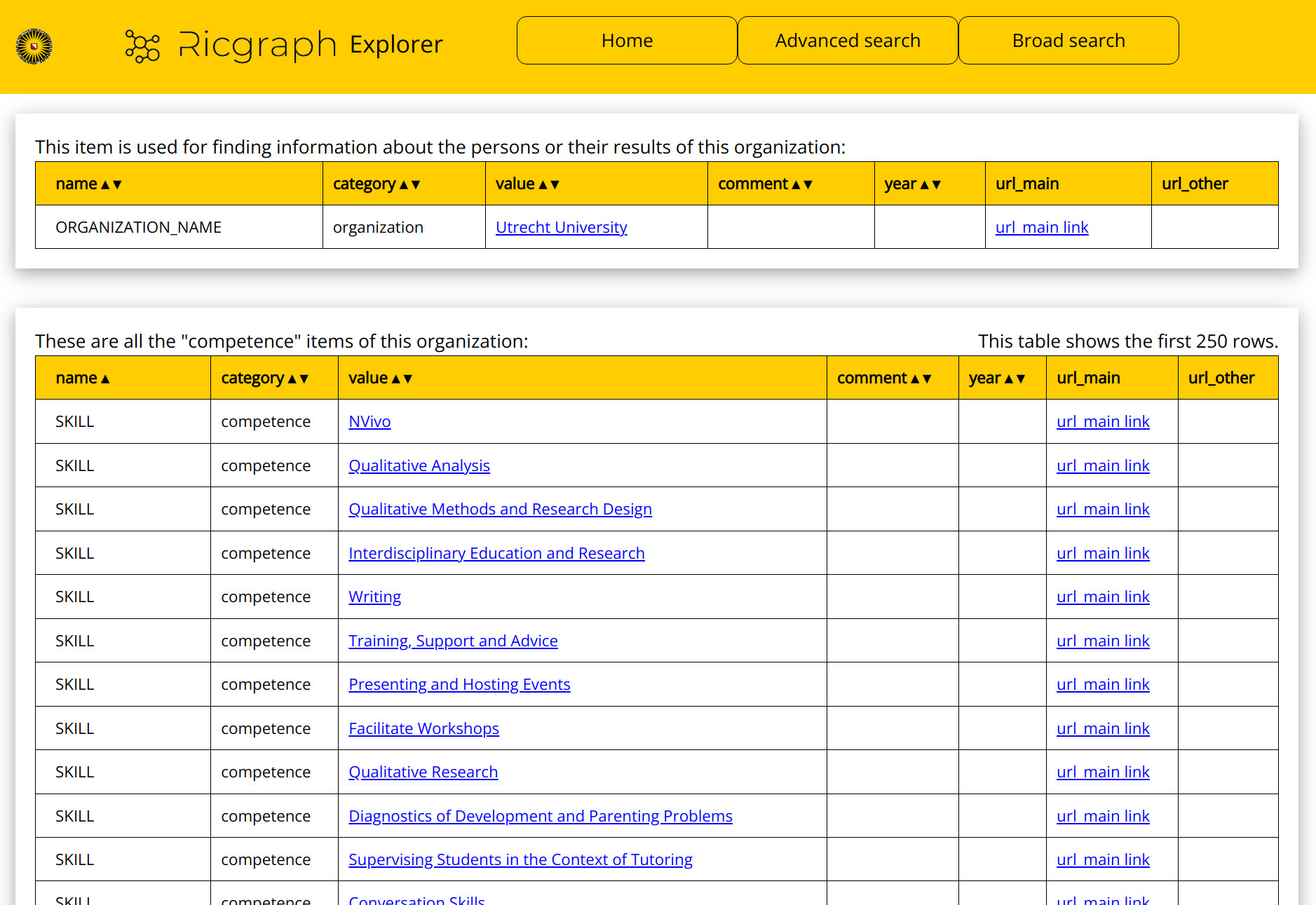Click 'This table shows the first 250 rows' text
Image resolution: width=1316 pixels, height=905 pixels.
click(1128, 341)
